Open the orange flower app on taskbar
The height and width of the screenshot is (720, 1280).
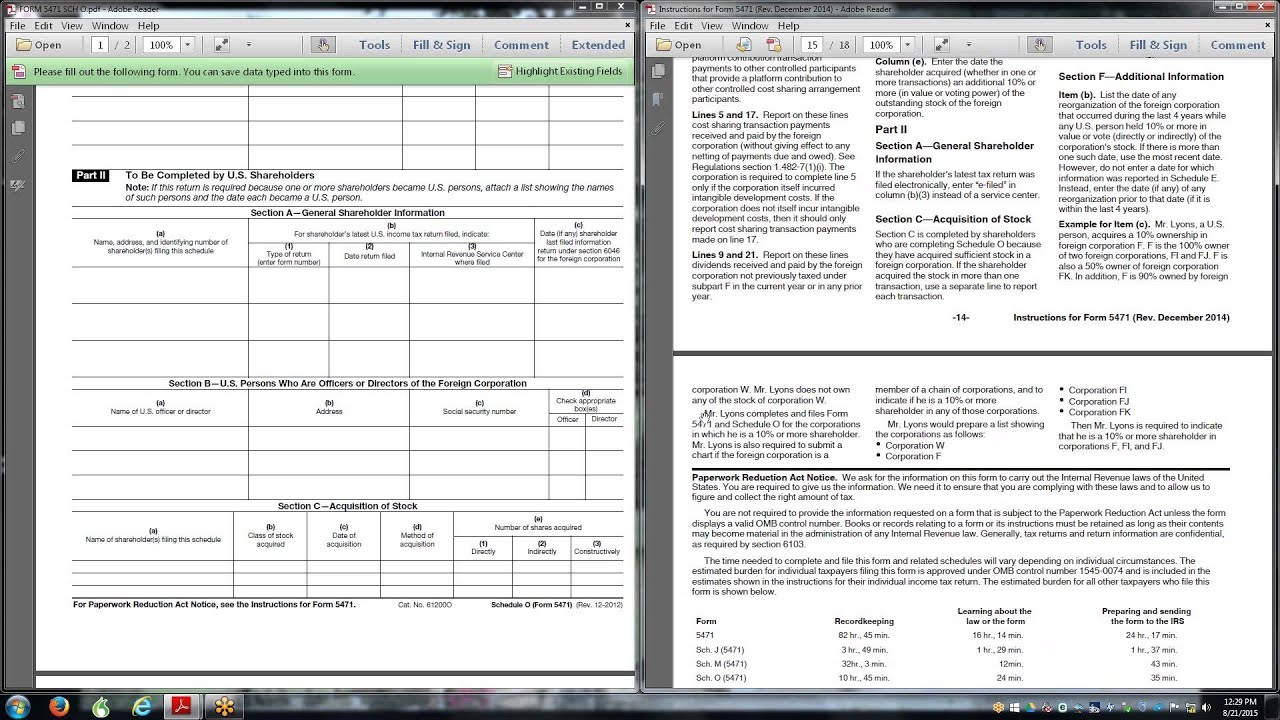tap(224, 706)
